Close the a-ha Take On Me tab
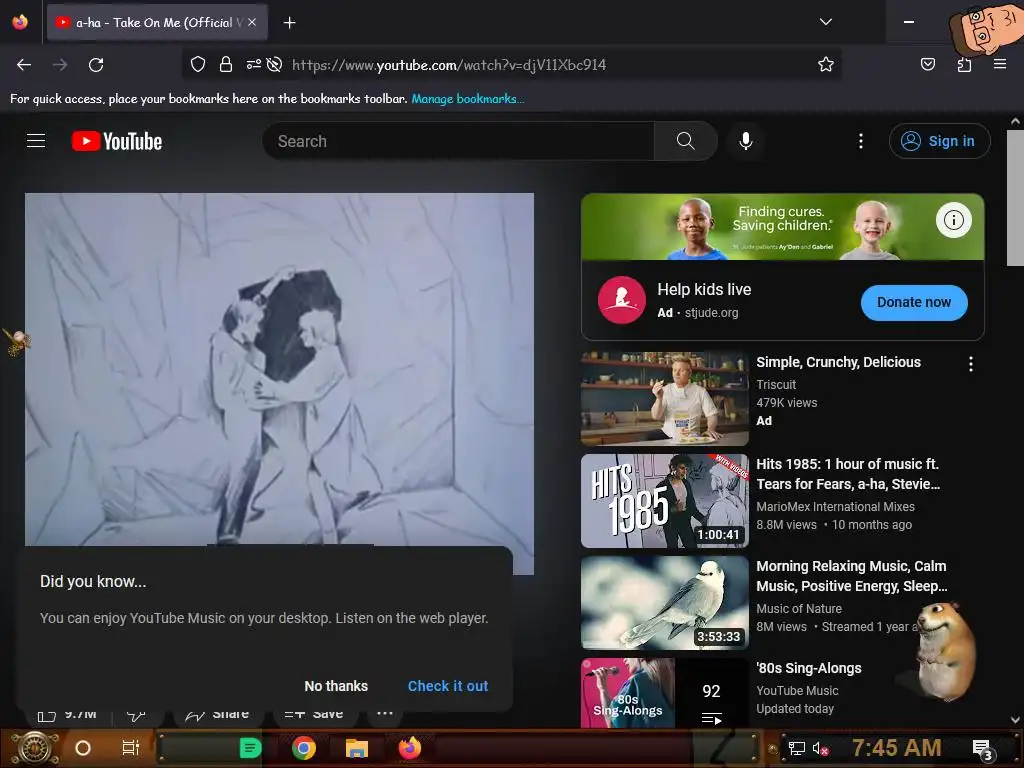This screenshot has height=768, width=1024. click(x=252, y=22)
